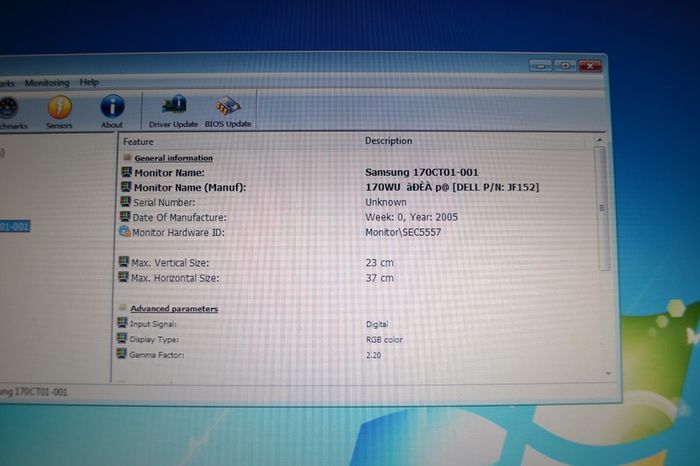Screen dimensions: 700x466
Task: Select the 'Date Of Manufacture:' label
Action: [x=179, y=218]
